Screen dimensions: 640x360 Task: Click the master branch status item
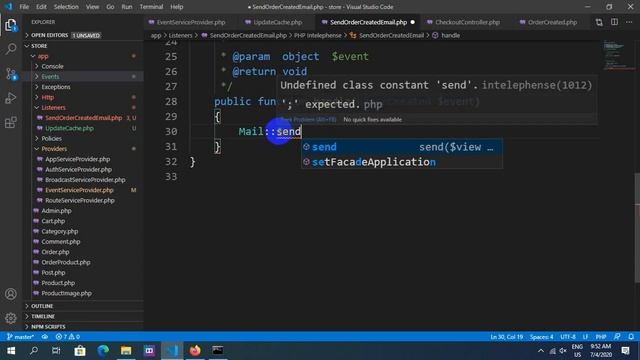tap(20, 337)
